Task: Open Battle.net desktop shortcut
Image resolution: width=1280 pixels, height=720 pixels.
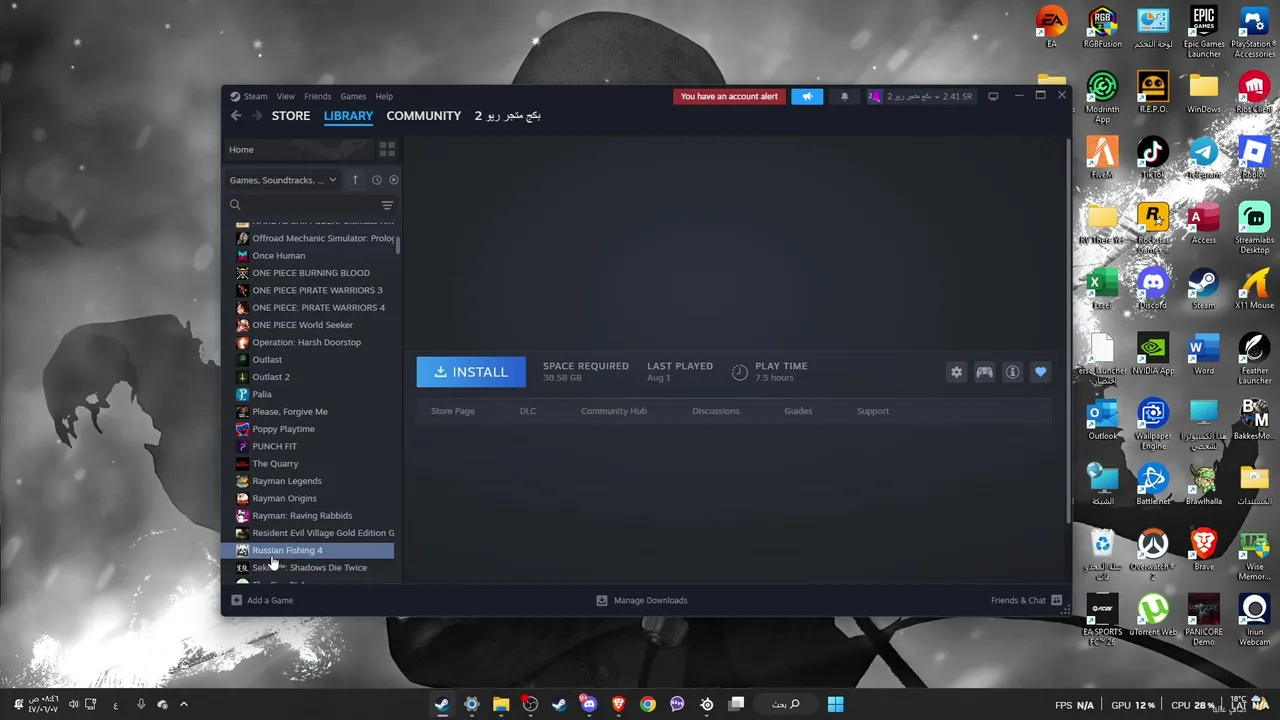Action: point(1153,485)
